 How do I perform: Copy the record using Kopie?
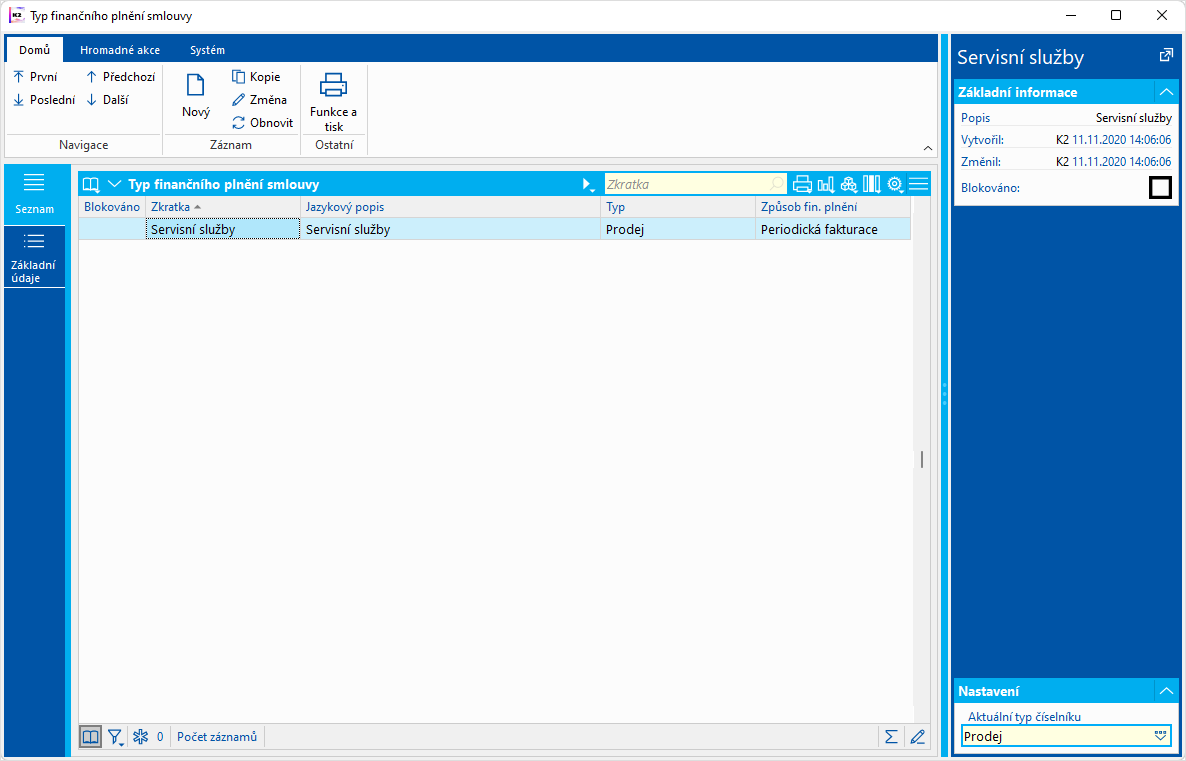click(256, 76)
